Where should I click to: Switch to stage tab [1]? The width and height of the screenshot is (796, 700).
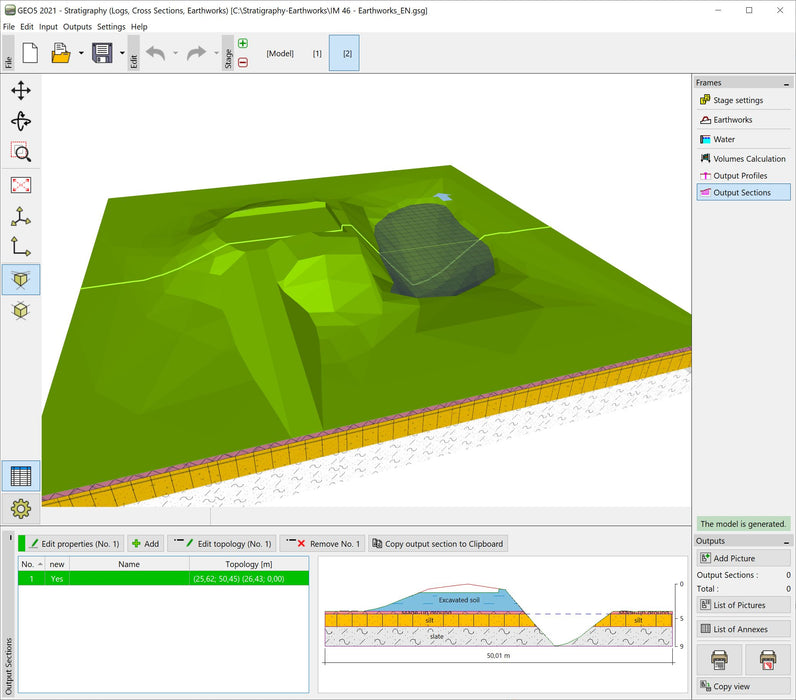tap(317, 53)
